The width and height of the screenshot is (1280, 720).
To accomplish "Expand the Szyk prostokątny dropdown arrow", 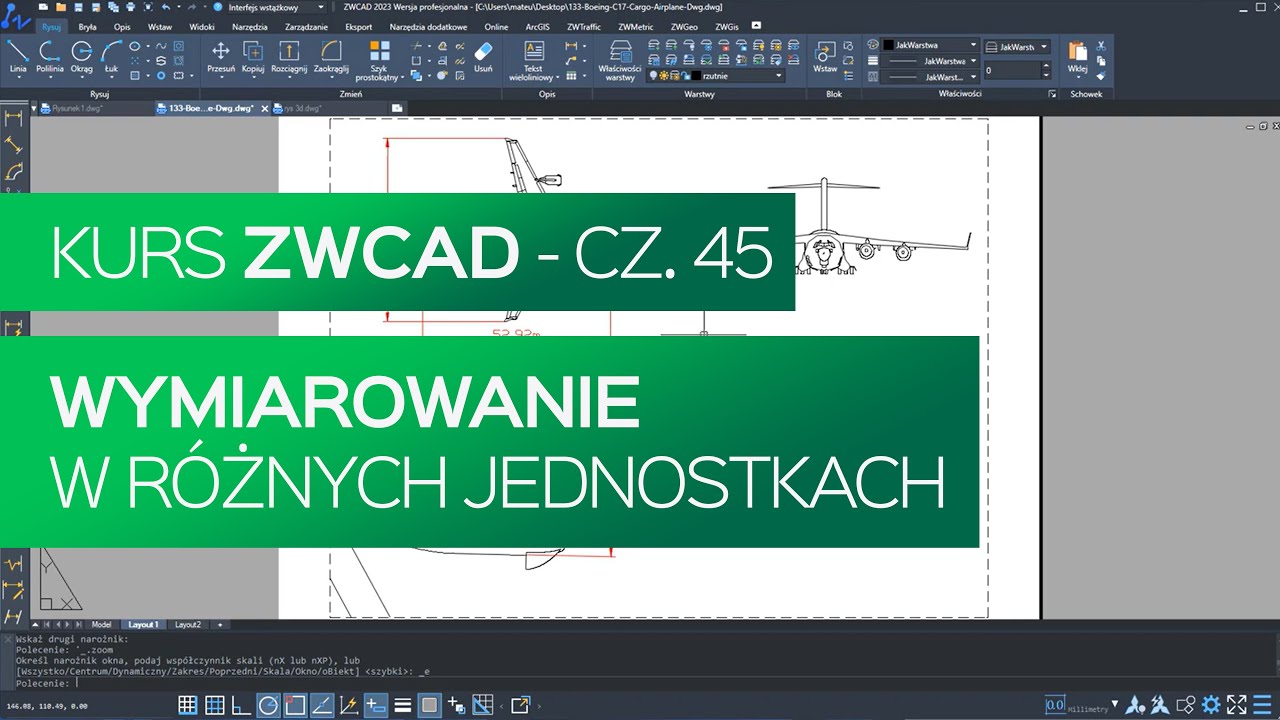I will (402, 77).
